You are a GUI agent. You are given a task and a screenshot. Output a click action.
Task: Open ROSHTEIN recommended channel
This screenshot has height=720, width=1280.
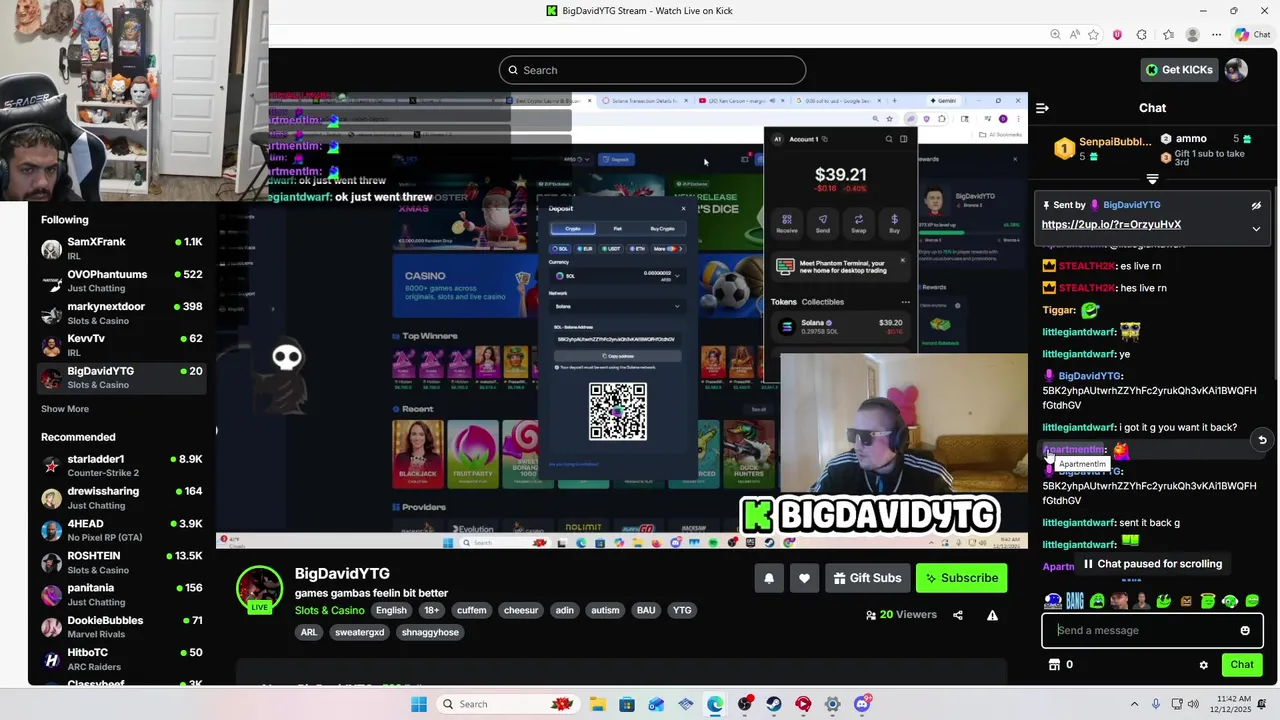point(122,562)
